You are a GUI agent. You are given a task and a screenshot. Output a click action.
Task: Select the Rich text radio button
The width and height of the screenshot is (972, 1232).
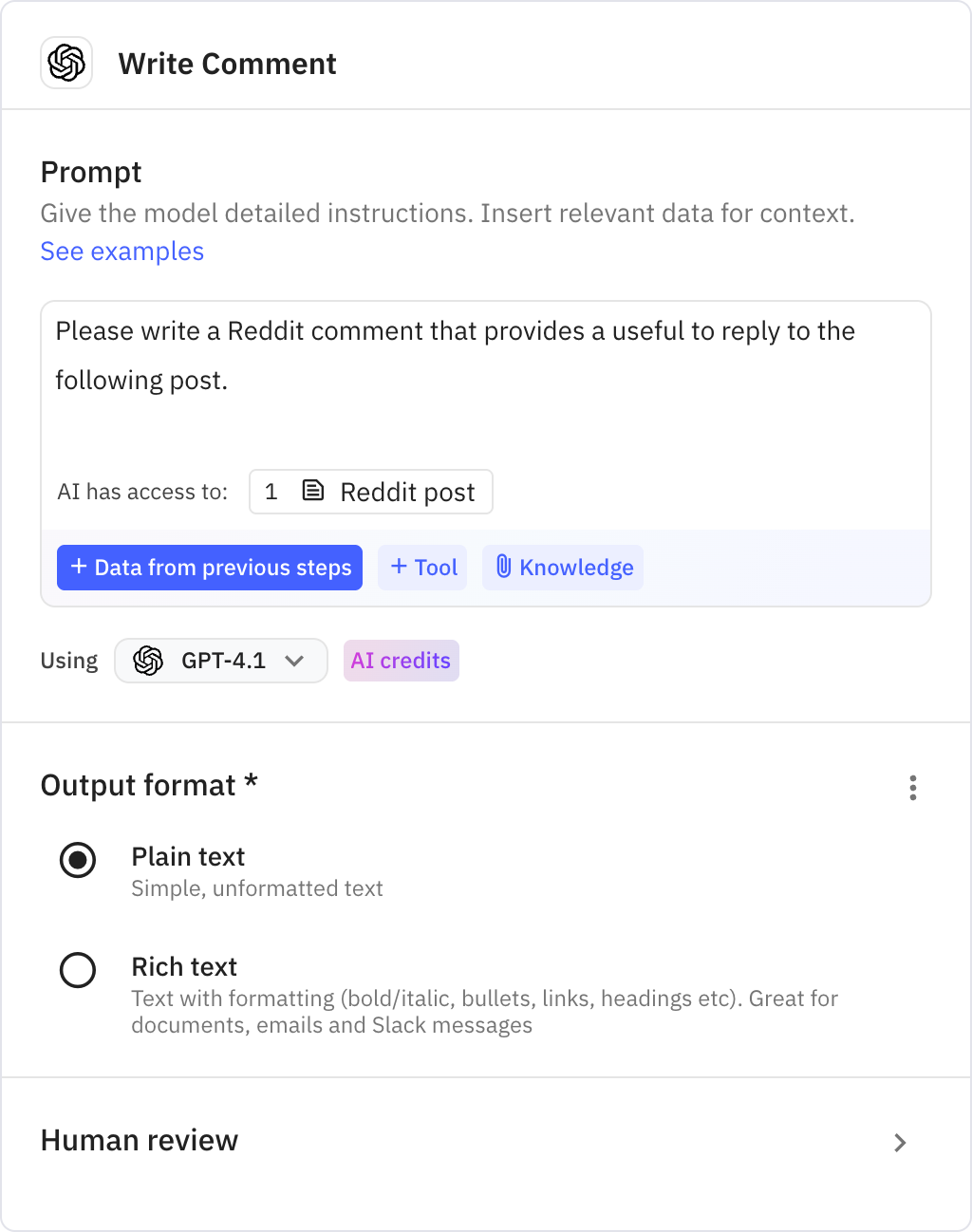click(x=77, y=970)
